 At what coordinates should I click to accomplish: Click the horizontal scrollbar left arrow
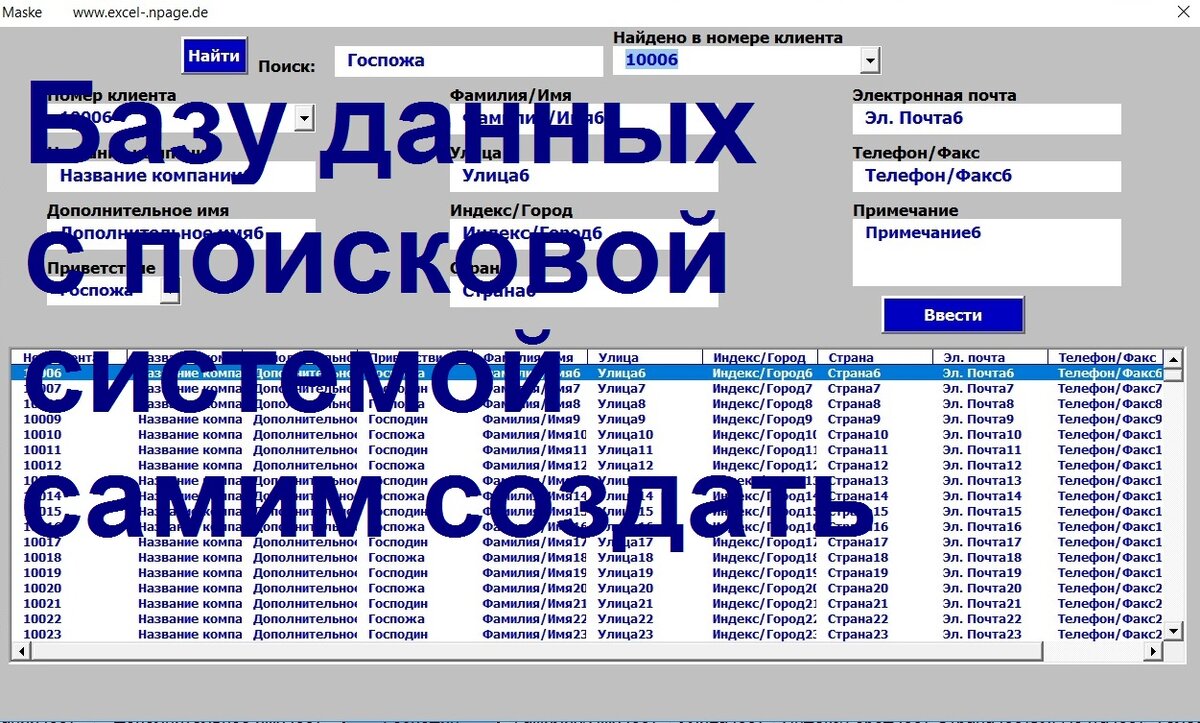pos(22,652)
